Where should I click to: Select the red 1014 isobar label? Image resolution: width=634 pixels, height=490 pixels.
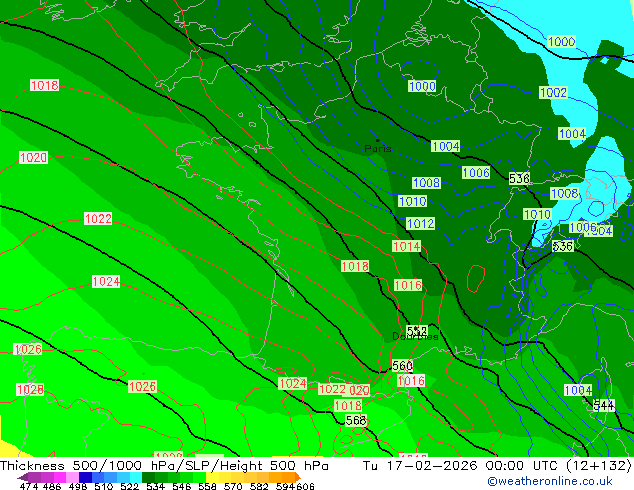(406, 246)
